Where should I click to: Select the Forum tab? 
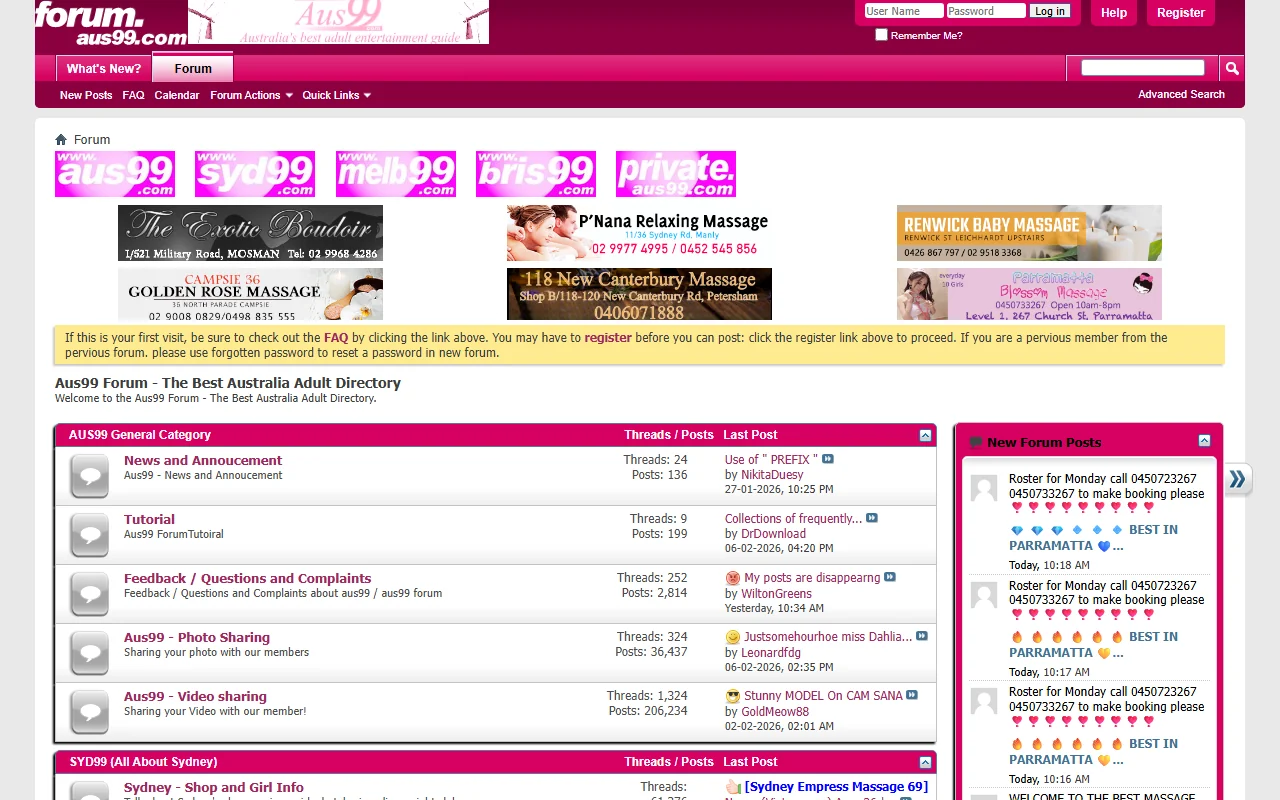[192, 69]
